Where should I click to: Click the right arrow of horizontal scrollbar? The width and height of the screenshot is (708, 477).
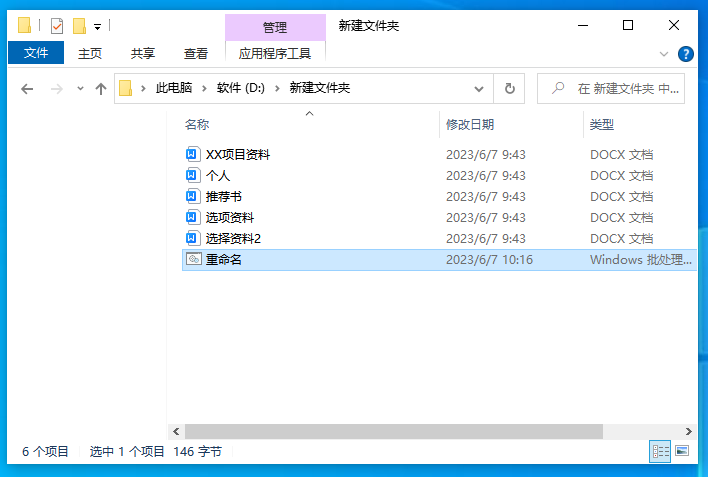(x=689, y=431)
